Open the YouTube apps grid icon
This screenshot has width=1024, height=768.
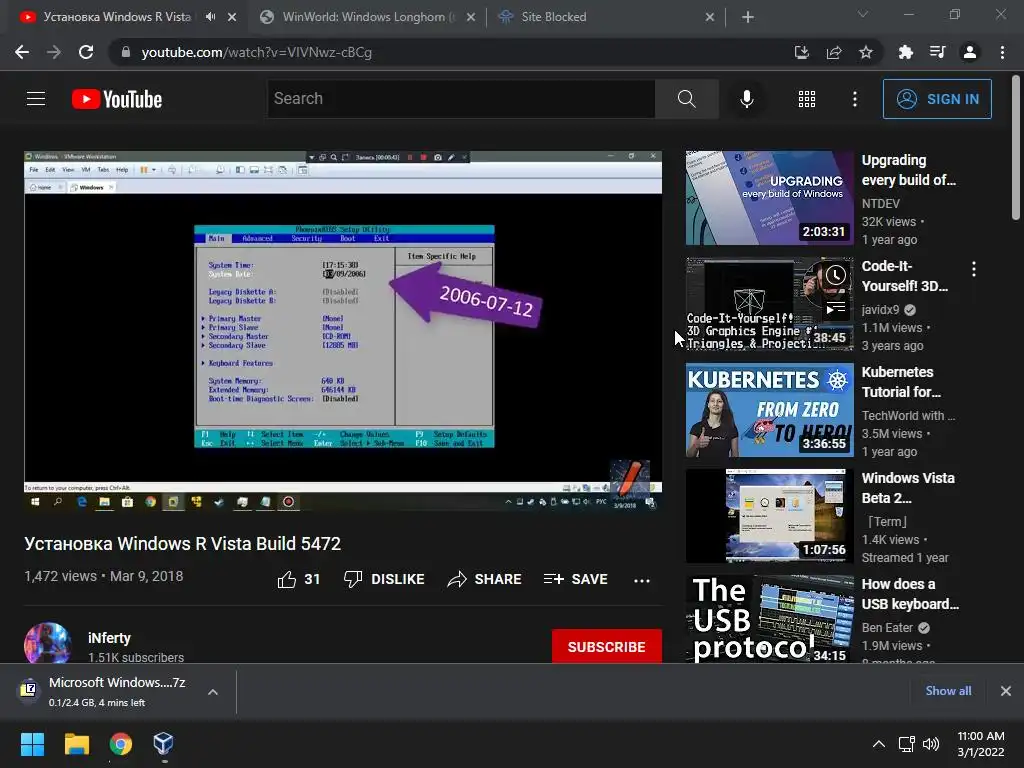pyautogui.click(x=807, y=99)
